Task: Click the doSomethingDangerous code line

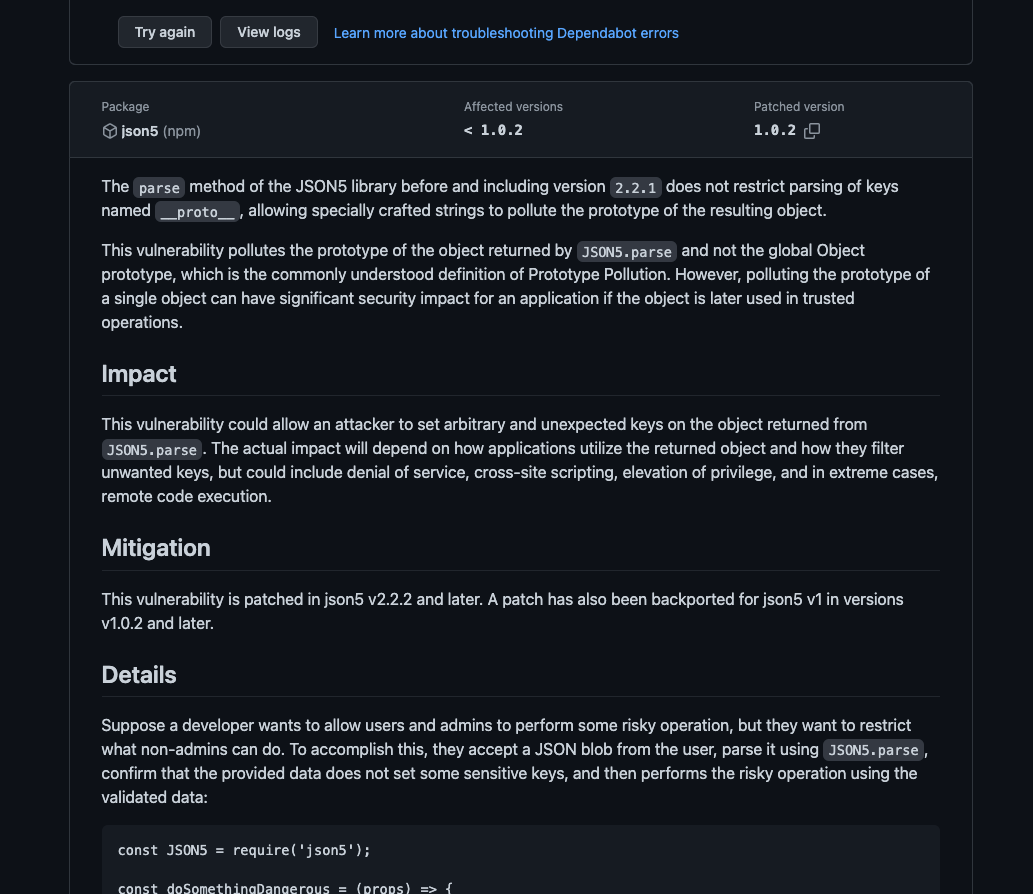Action: 285,887
